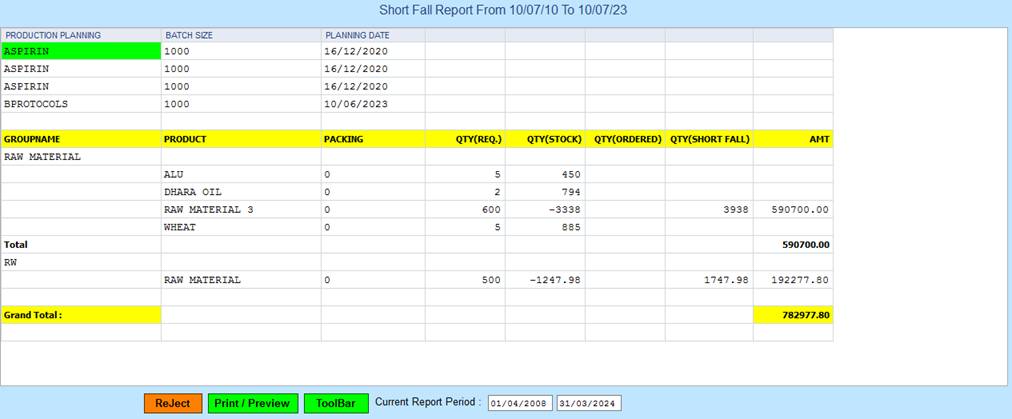Open Print / Preview of report
Screen dimensions: 1012x419
pos(253,403)
